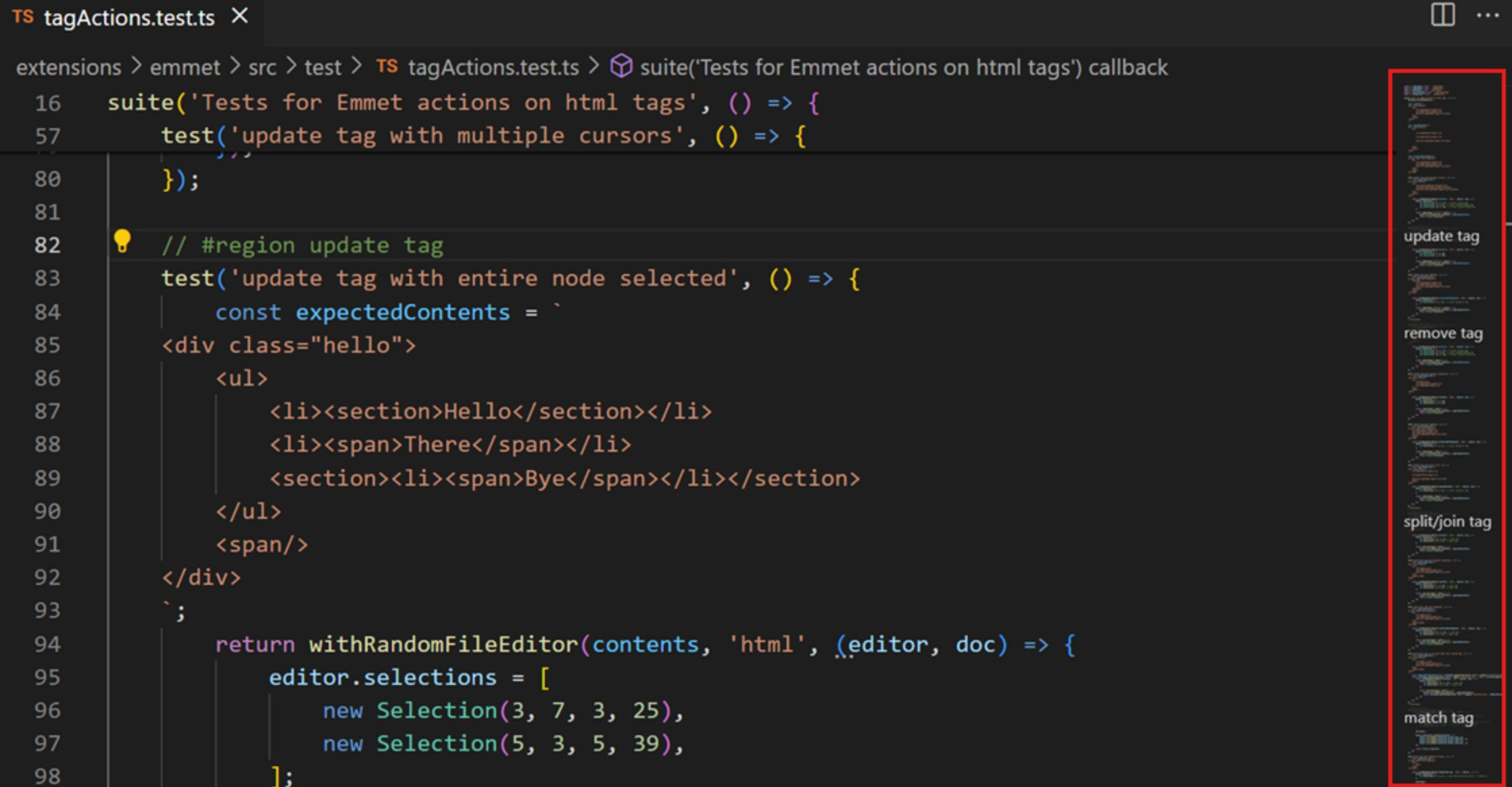Click the 'doc' parameter on line 94
The height and width of the screenshot is (787, 1512).
(x=975, y=644)
